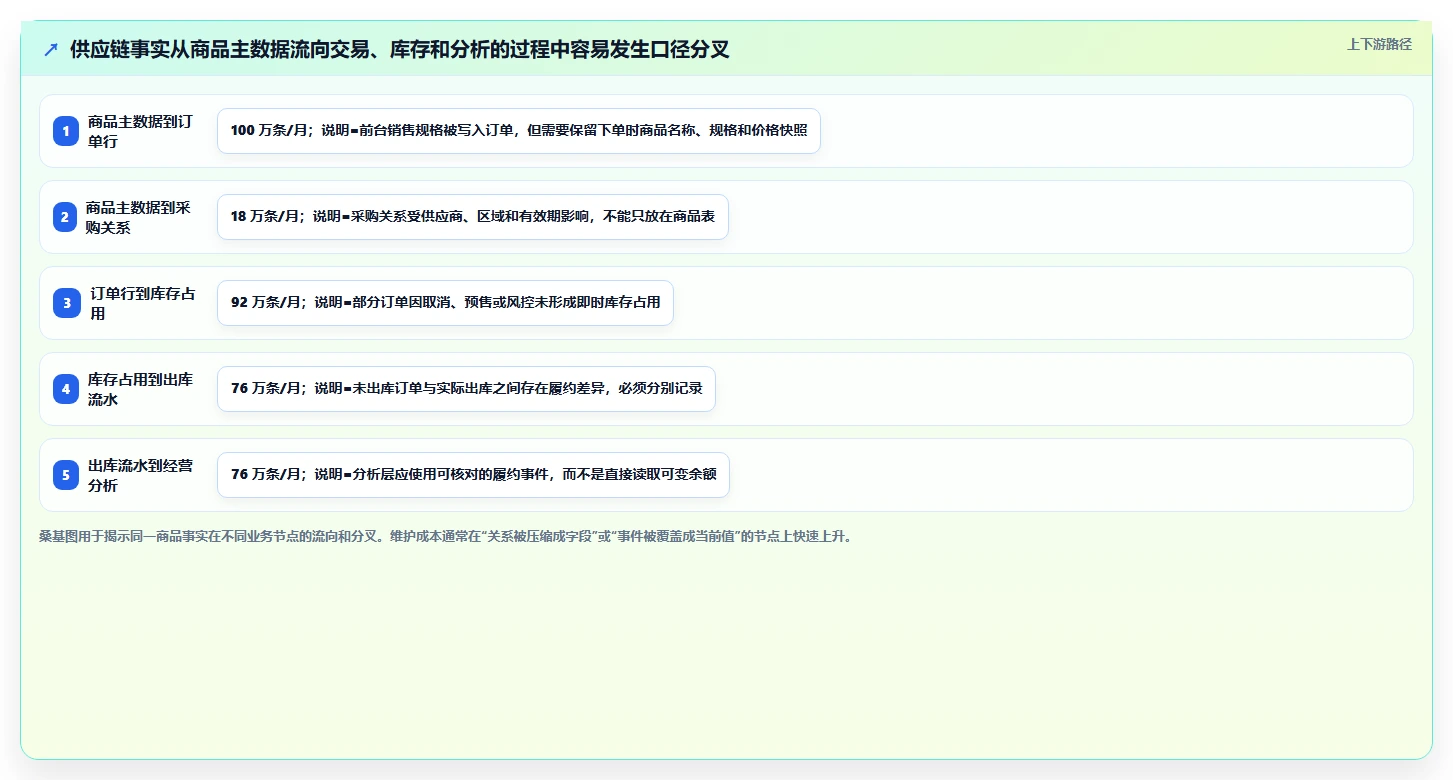Image resolution: width=1453 pixels, height=780 pixels.
Task: Click the 92 万条/月 description box
Action: (x=445, y=303)
